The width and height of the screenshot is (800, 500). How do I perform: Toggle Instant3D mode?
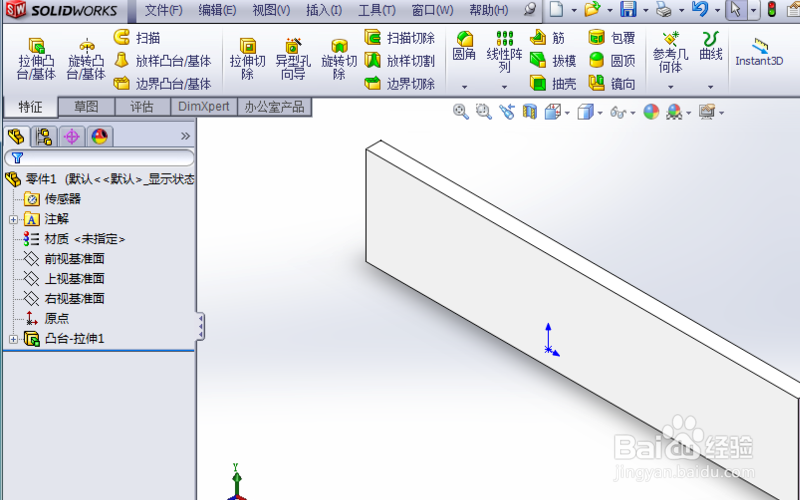click(x=759, y=52)
